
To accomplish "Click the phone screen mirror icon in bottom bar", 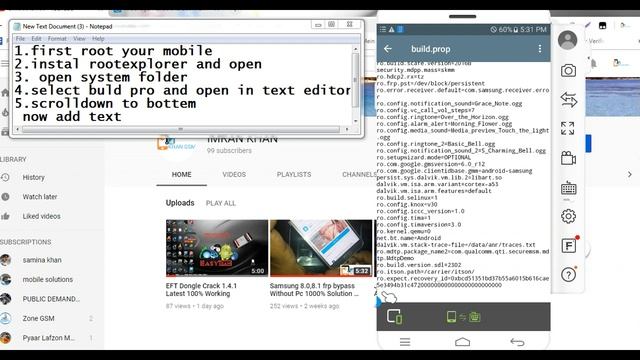I will click(x=394, y=317).
